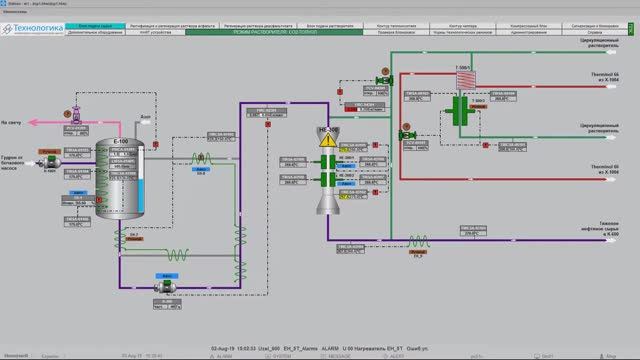
Task: Open the Дополнительное оборудование tab
Action: 95,32
